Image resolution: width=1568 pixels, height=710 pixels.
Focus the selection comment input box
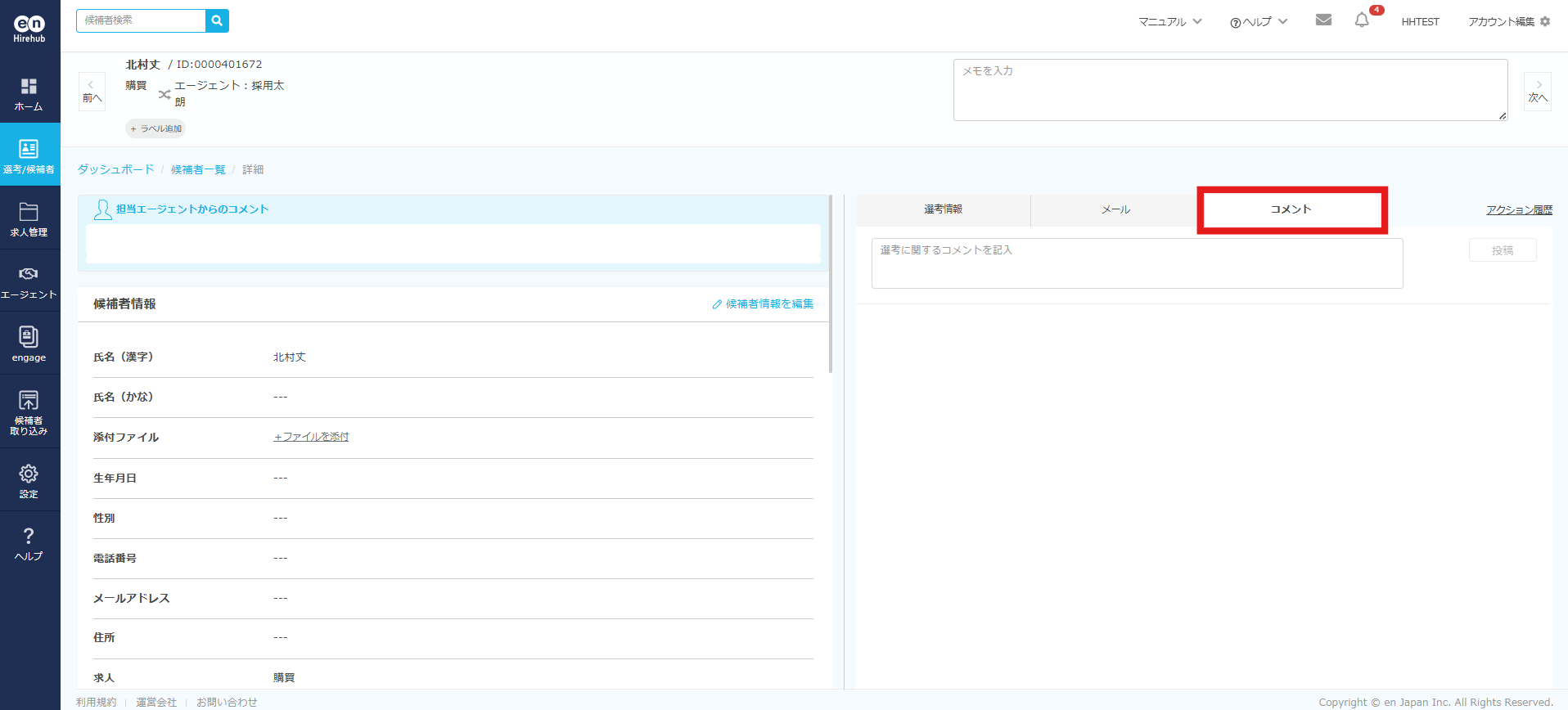tap(1136, 263)
